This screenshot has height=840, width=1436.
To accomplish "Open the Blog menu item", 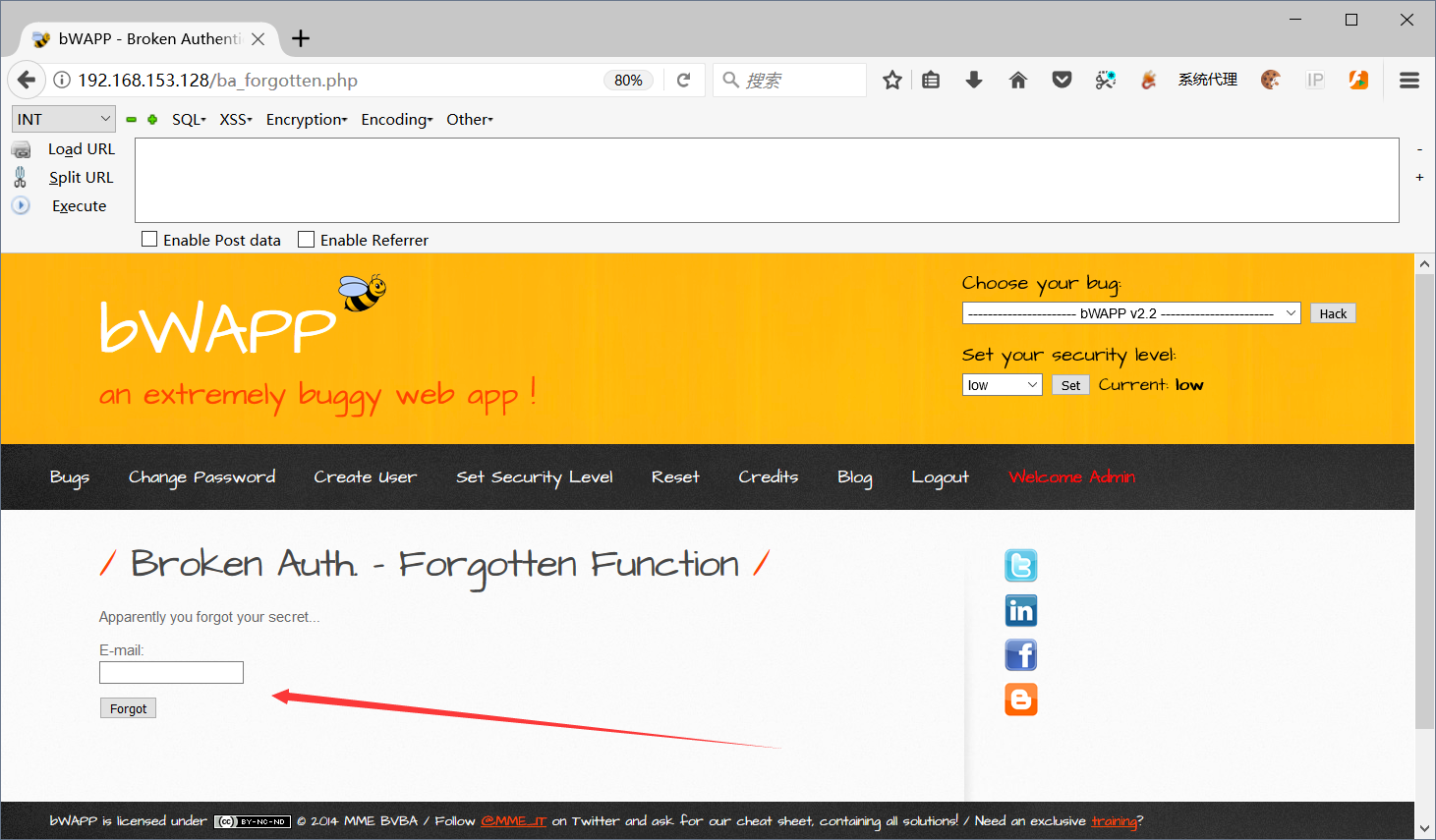I will point(855,477).
